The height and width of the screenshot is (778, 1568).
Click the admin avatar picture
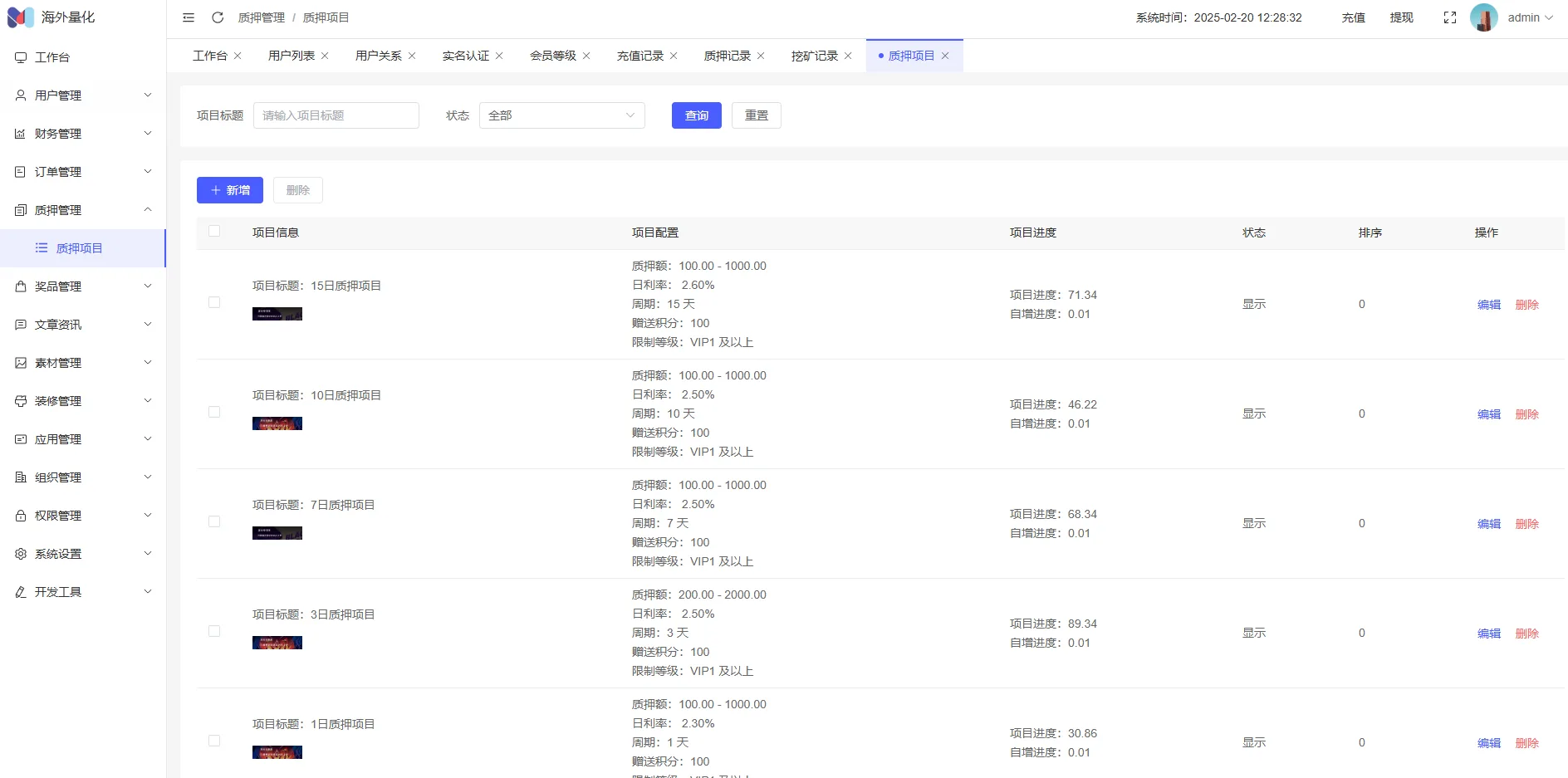tap(1483, 17)
